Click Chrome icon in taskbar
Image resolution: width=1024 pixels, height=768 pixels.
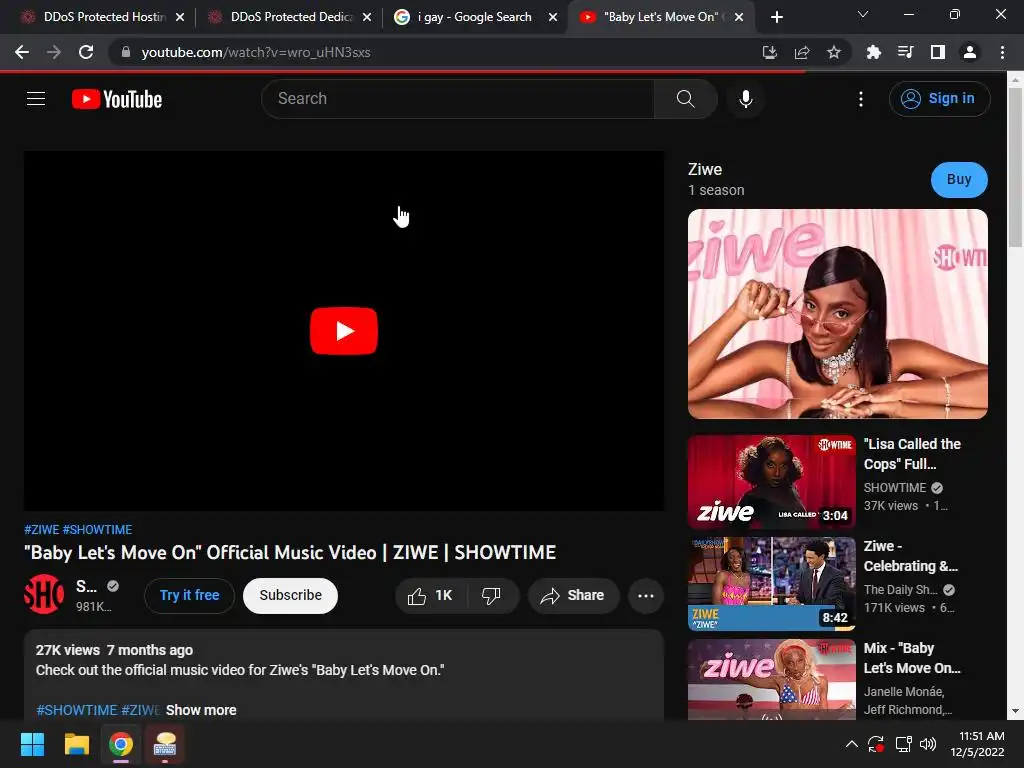(121, 744)
